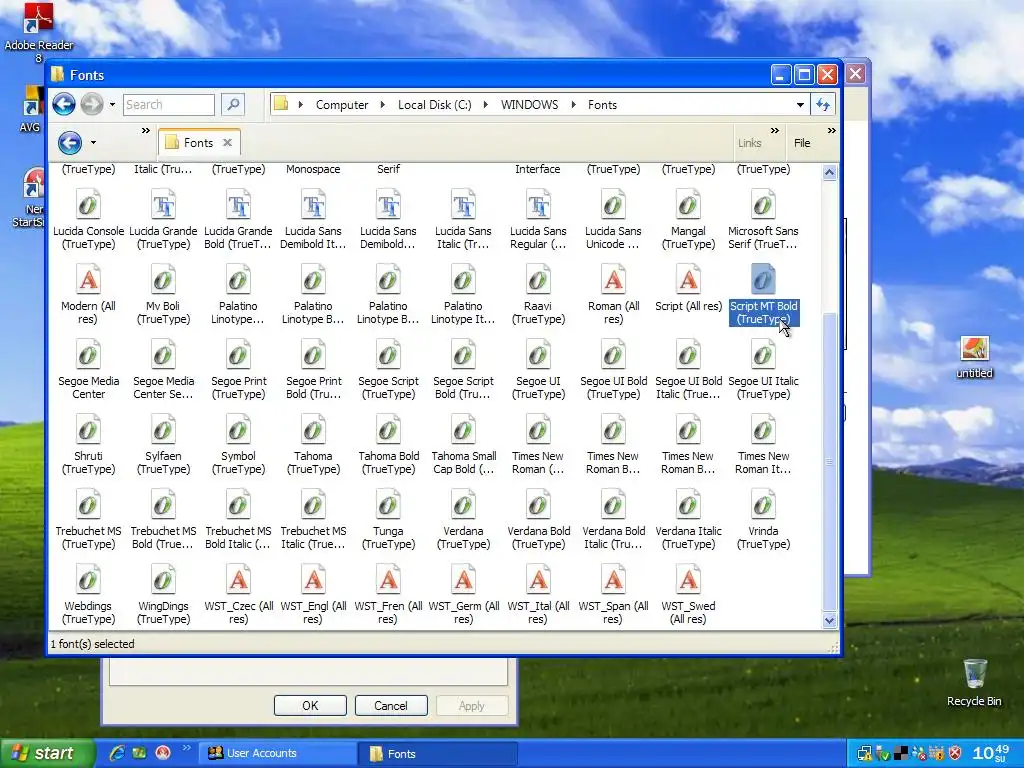This screenshot has width=1024, height=768.
Task: Navigate to Computer in the address bar
Action: click(x=342, y=104)
